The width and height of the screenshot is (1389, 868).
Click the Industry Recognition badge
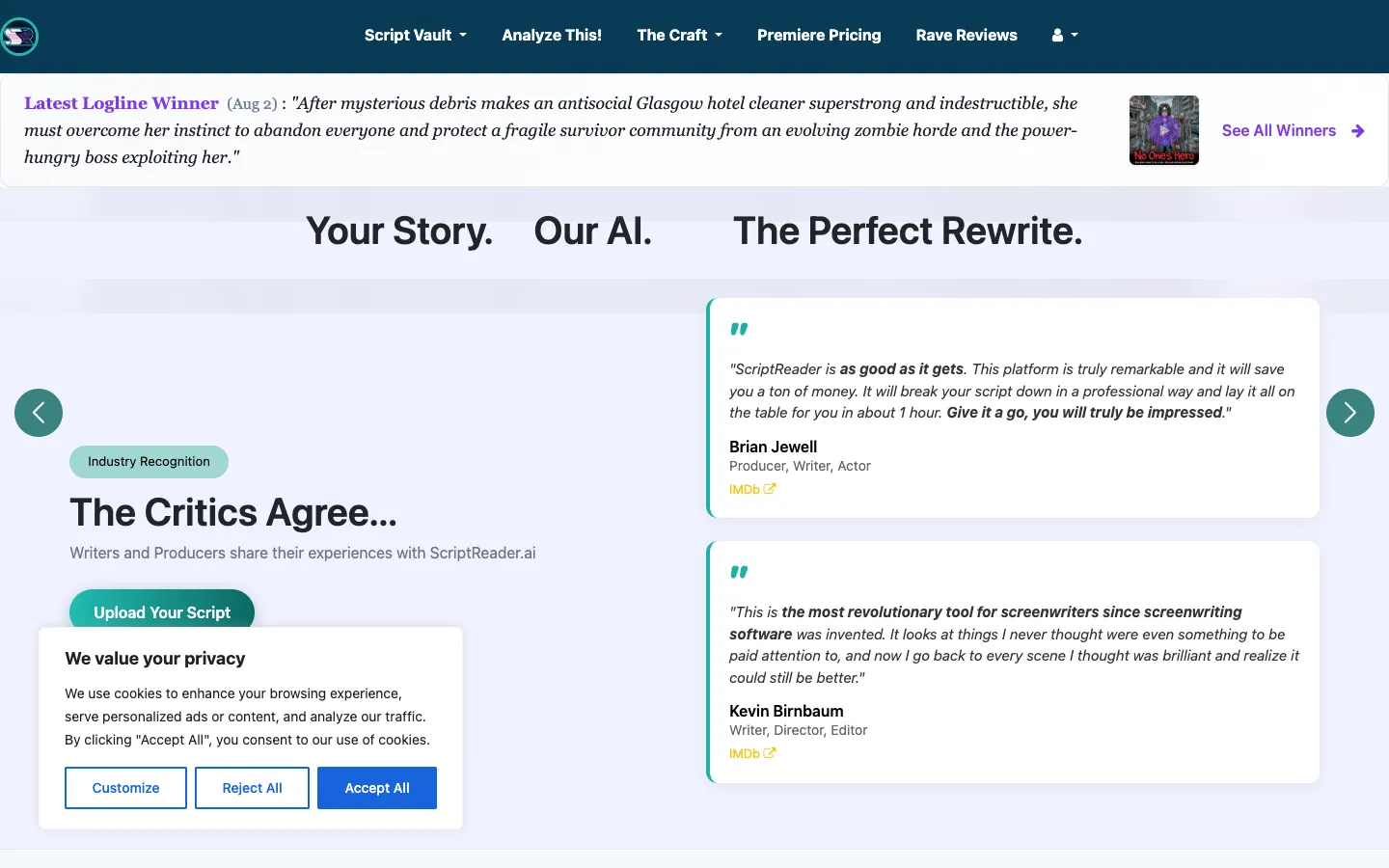coord(149,462)
